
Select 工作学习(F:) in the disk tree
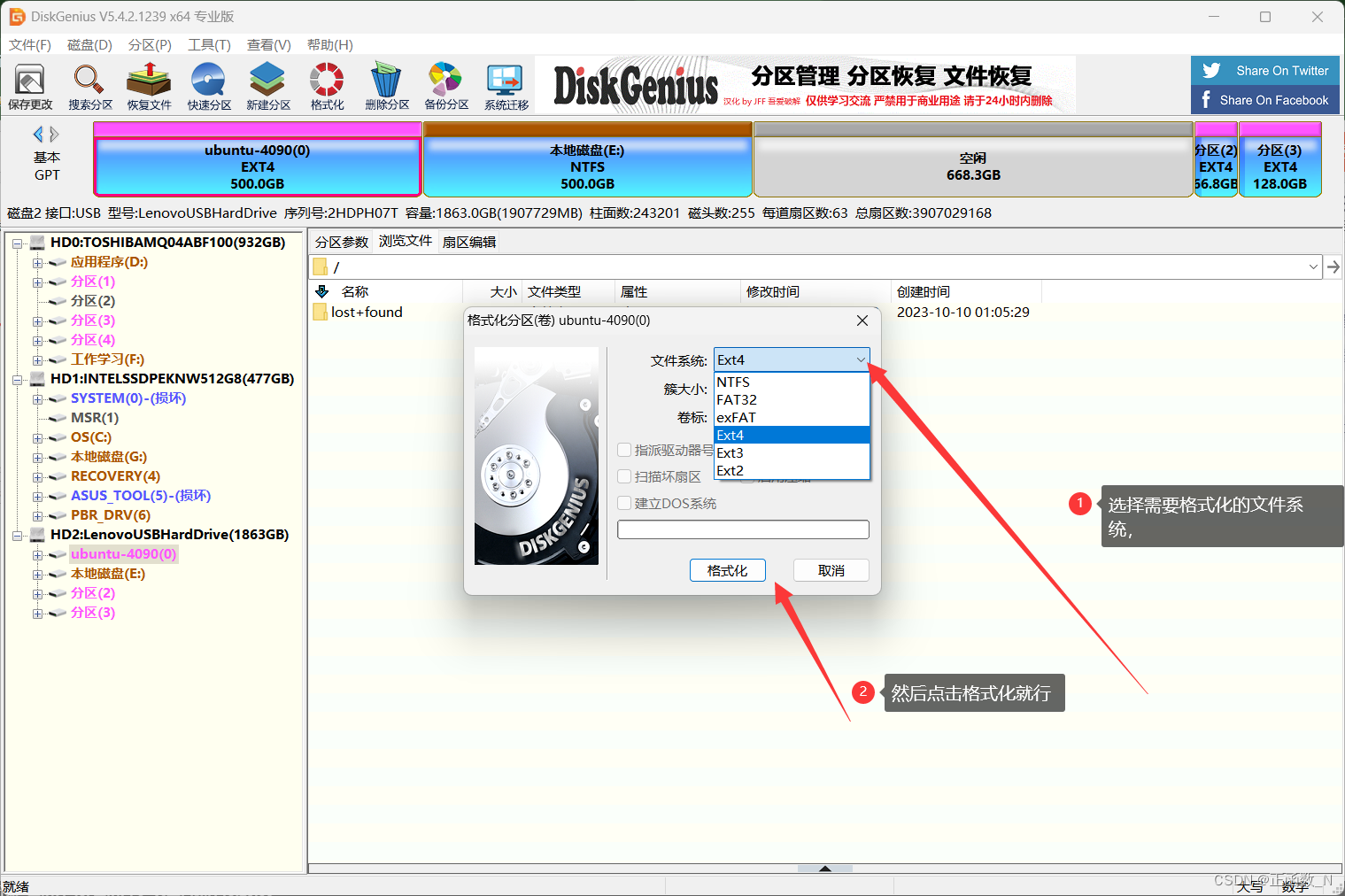107,359
